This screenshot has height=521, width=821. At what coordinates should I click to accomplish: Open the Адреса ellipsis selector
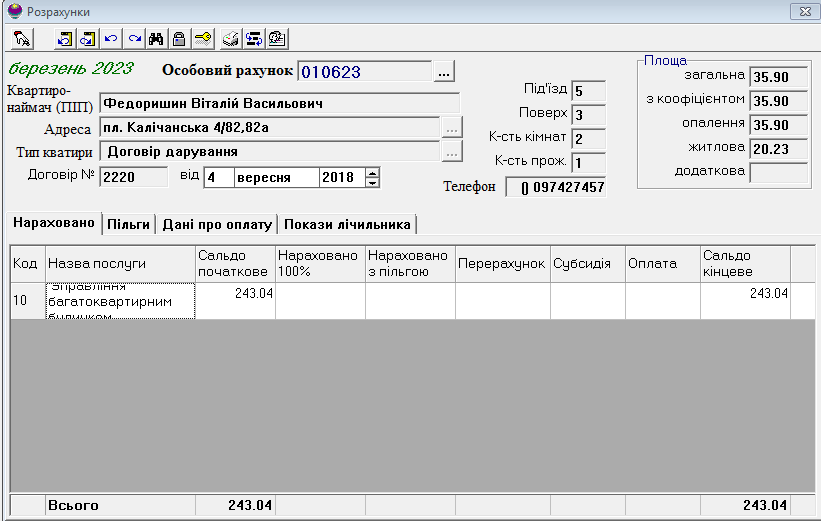coord(452,129)
